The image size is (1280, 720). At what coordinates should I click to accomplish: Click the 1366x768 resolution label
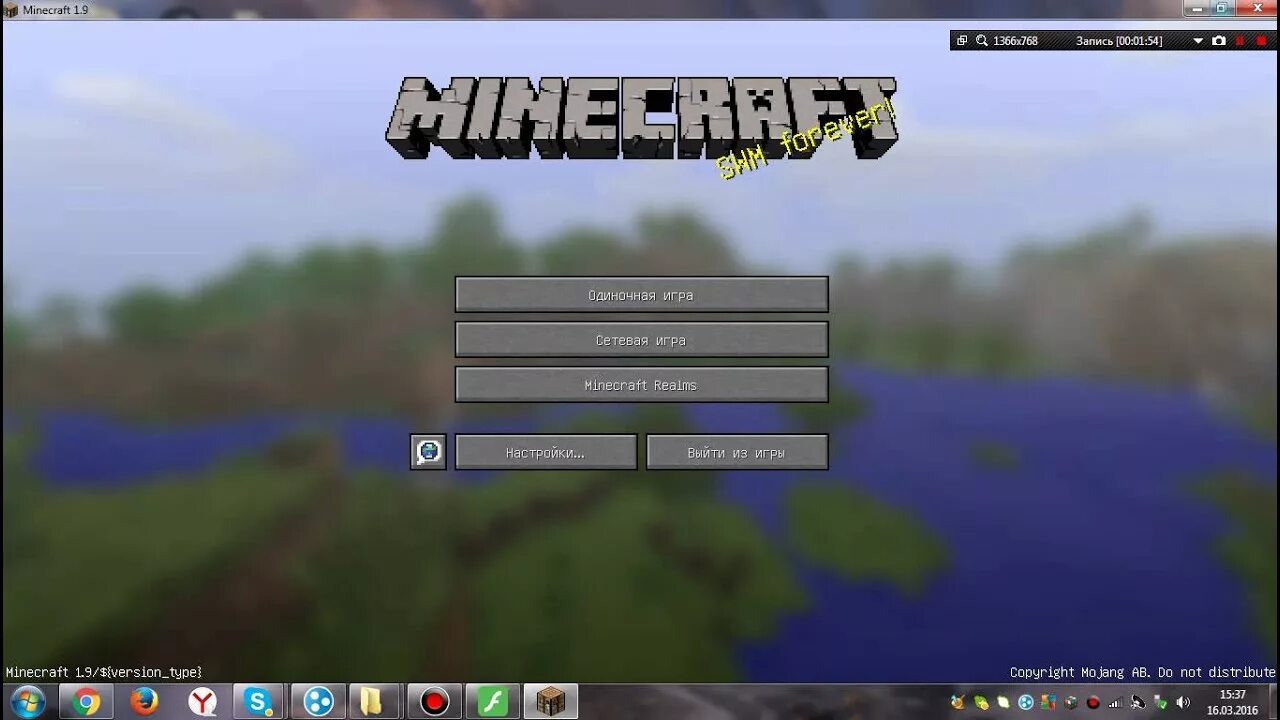pyautogui.click(x=1015, y=41)
